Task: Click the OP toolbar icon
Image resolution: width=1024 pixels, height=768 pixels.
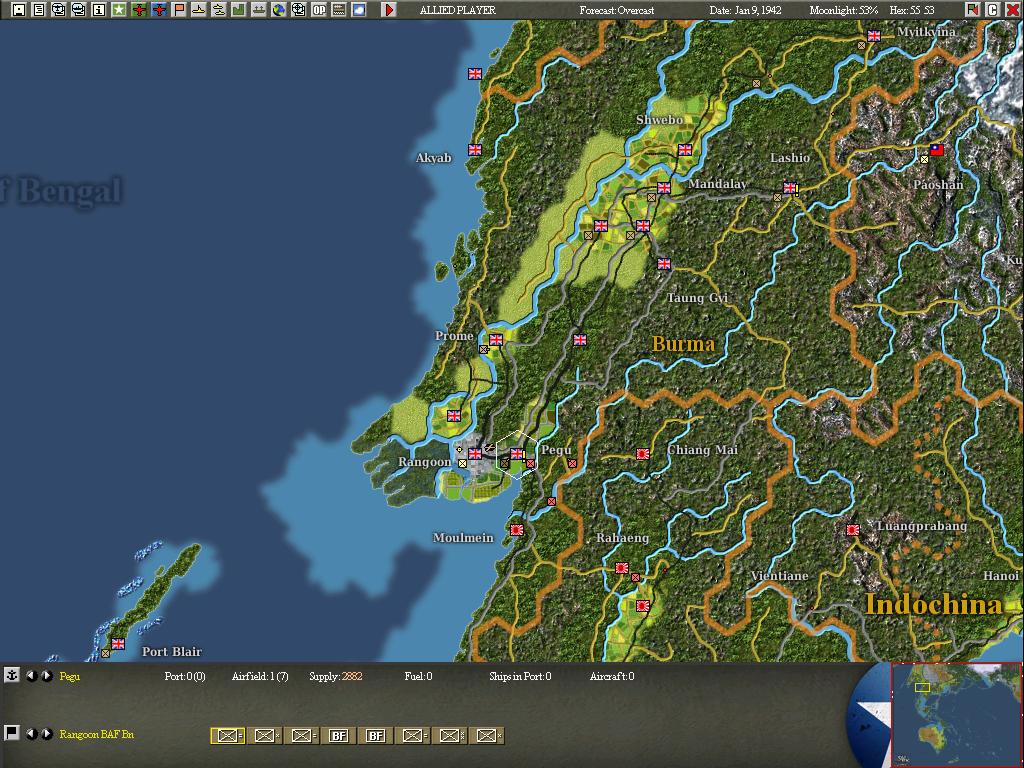Action: (319, 10)
